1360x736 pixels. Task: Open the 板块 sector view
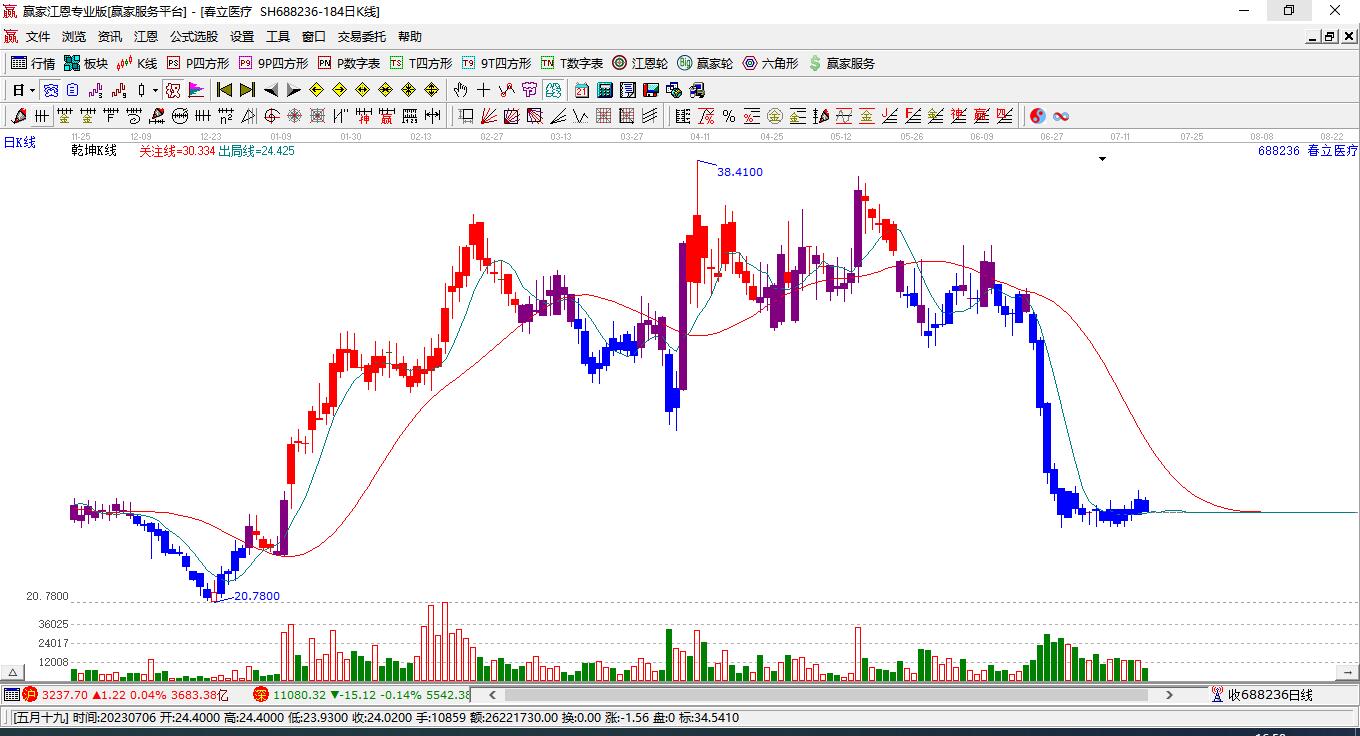(86, 63)
